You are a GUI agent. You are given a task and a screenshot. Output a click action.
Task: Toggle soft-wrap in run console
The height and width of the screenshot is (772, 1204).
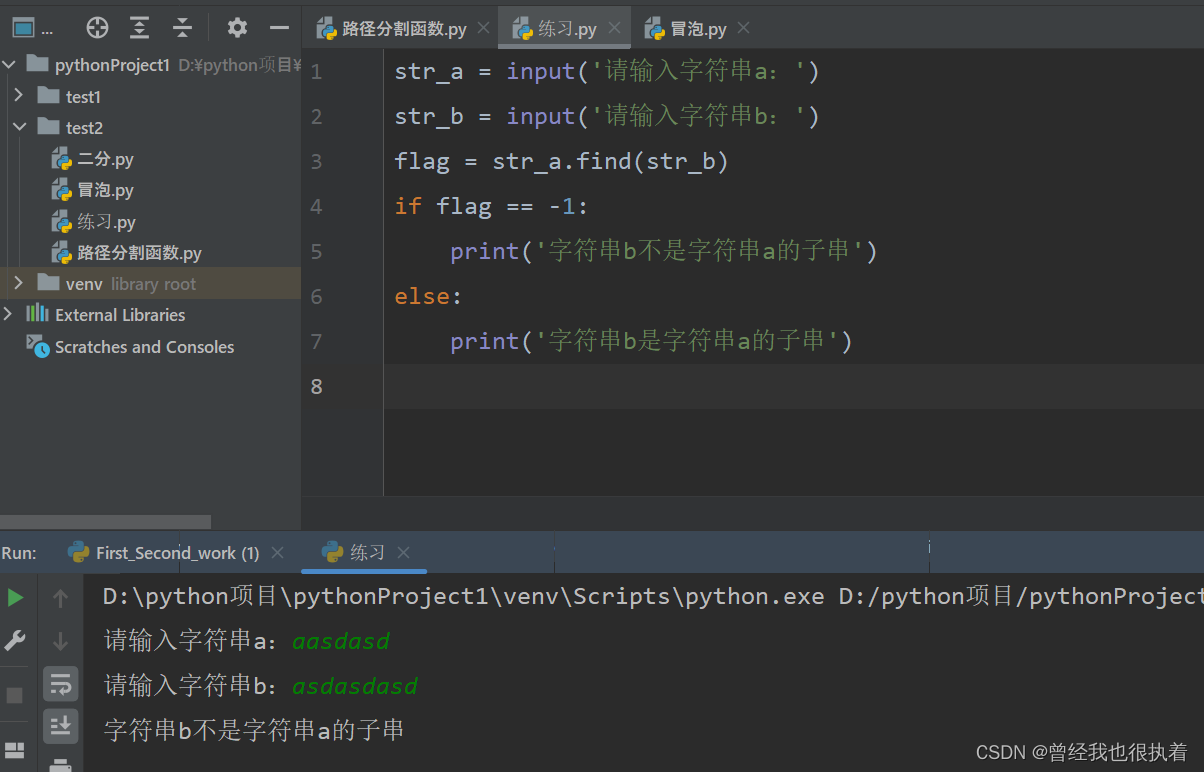coord(60,684)
